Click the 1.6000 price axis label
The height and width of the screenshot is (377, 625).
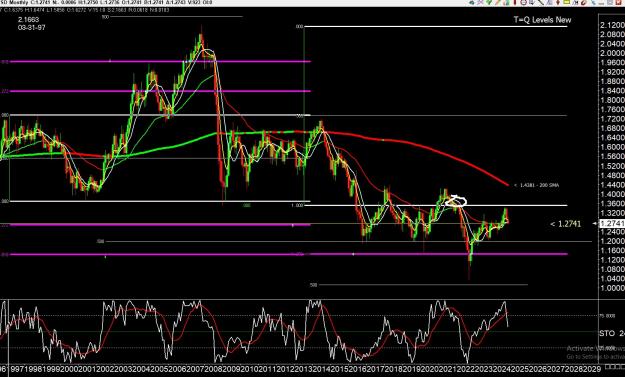click(x=612, y=147)
